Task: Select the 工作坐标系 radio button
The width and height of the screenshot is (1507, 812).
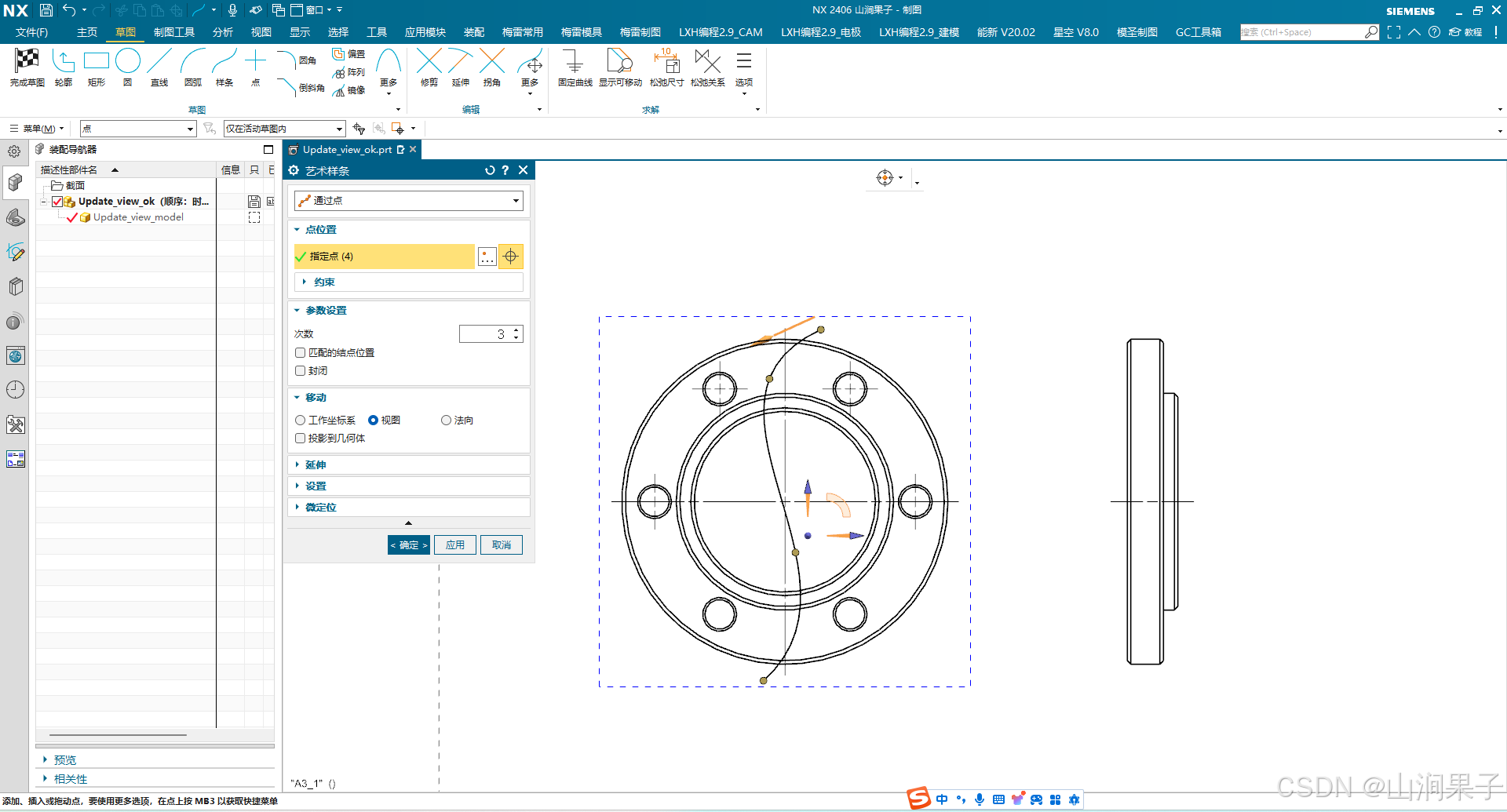Action: 300,421
